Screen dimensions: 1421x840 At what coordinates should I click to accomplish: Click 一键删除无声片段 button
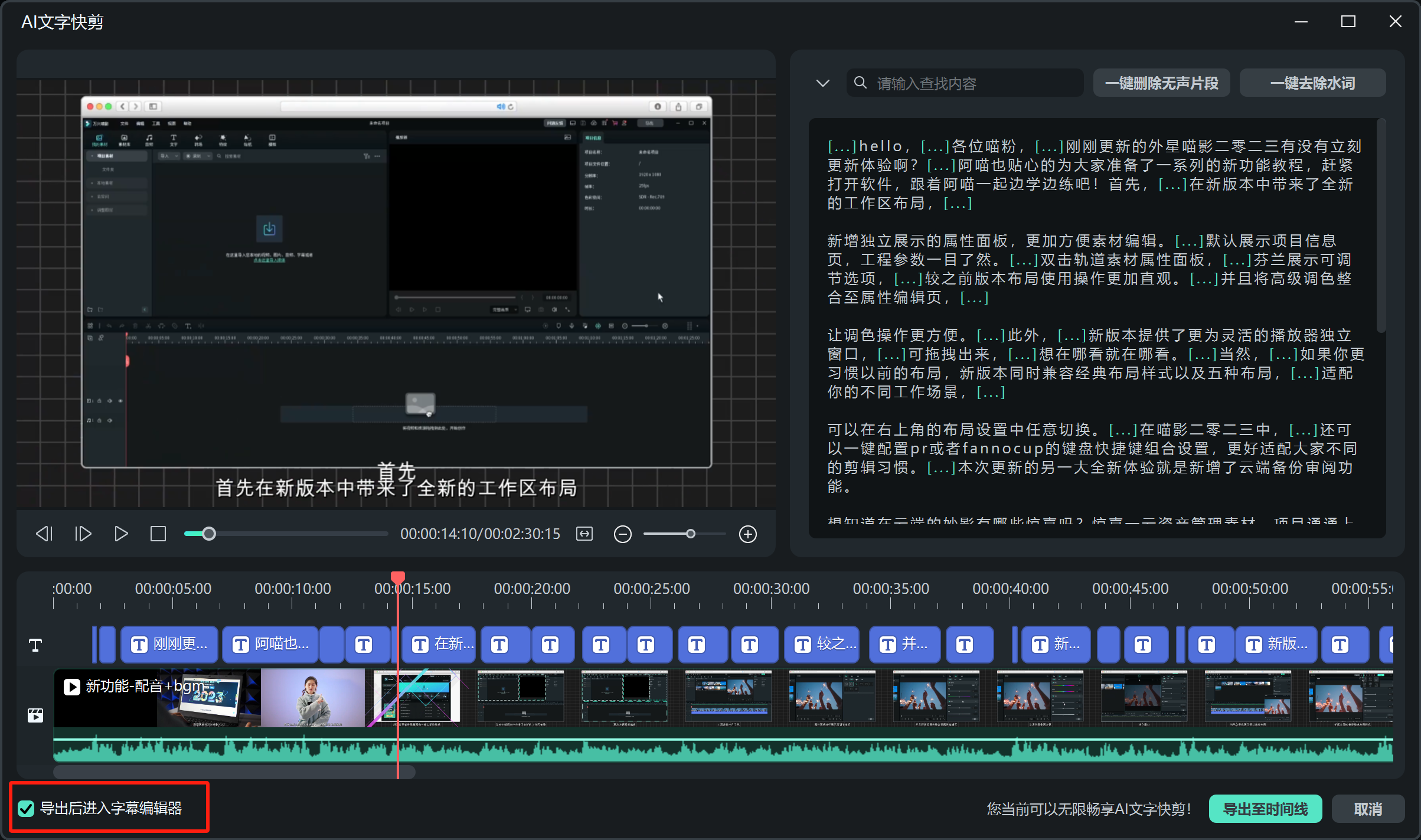click(1161, 83)
